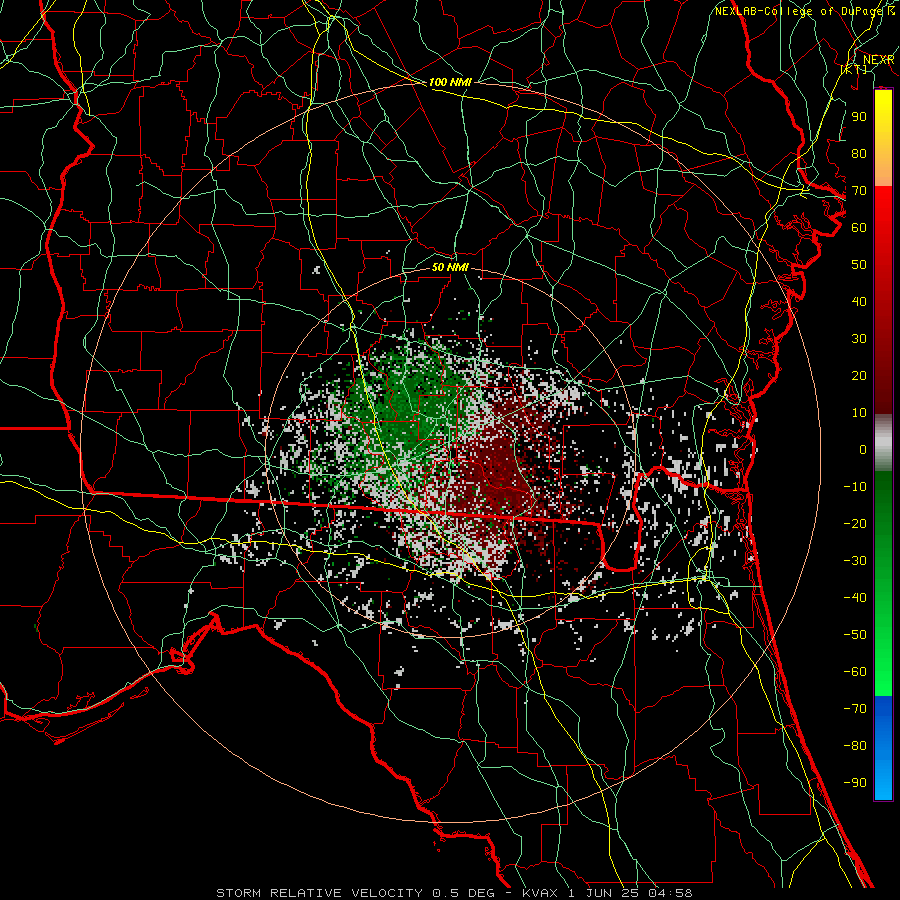Screen dimensions: 900x900
Task: Select the "-30" value on velocity scale
Action: pyautogui.click(x=855, y=561)
